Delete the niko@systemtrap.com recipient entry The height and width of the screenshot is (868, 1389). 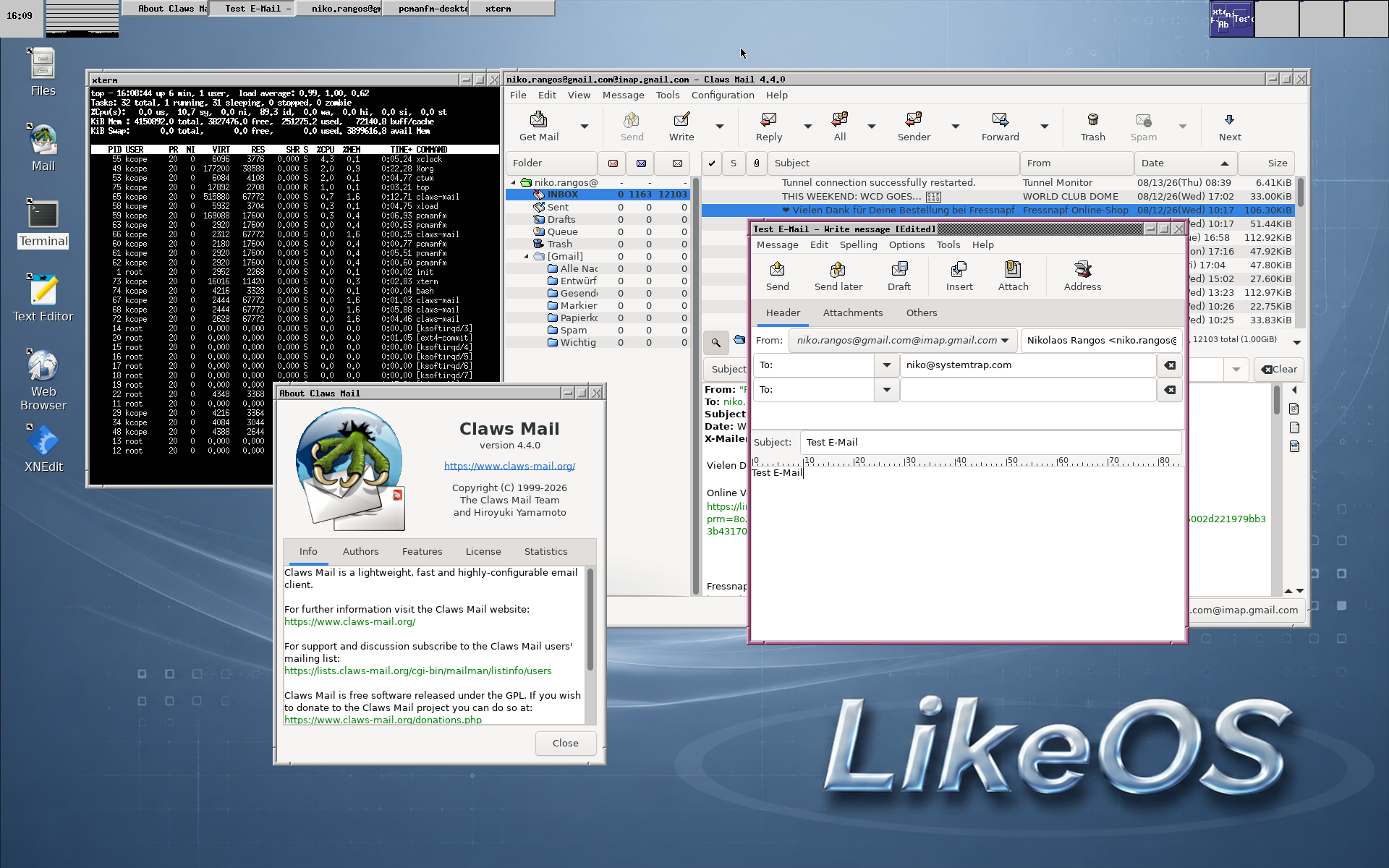click(1170, 365)
